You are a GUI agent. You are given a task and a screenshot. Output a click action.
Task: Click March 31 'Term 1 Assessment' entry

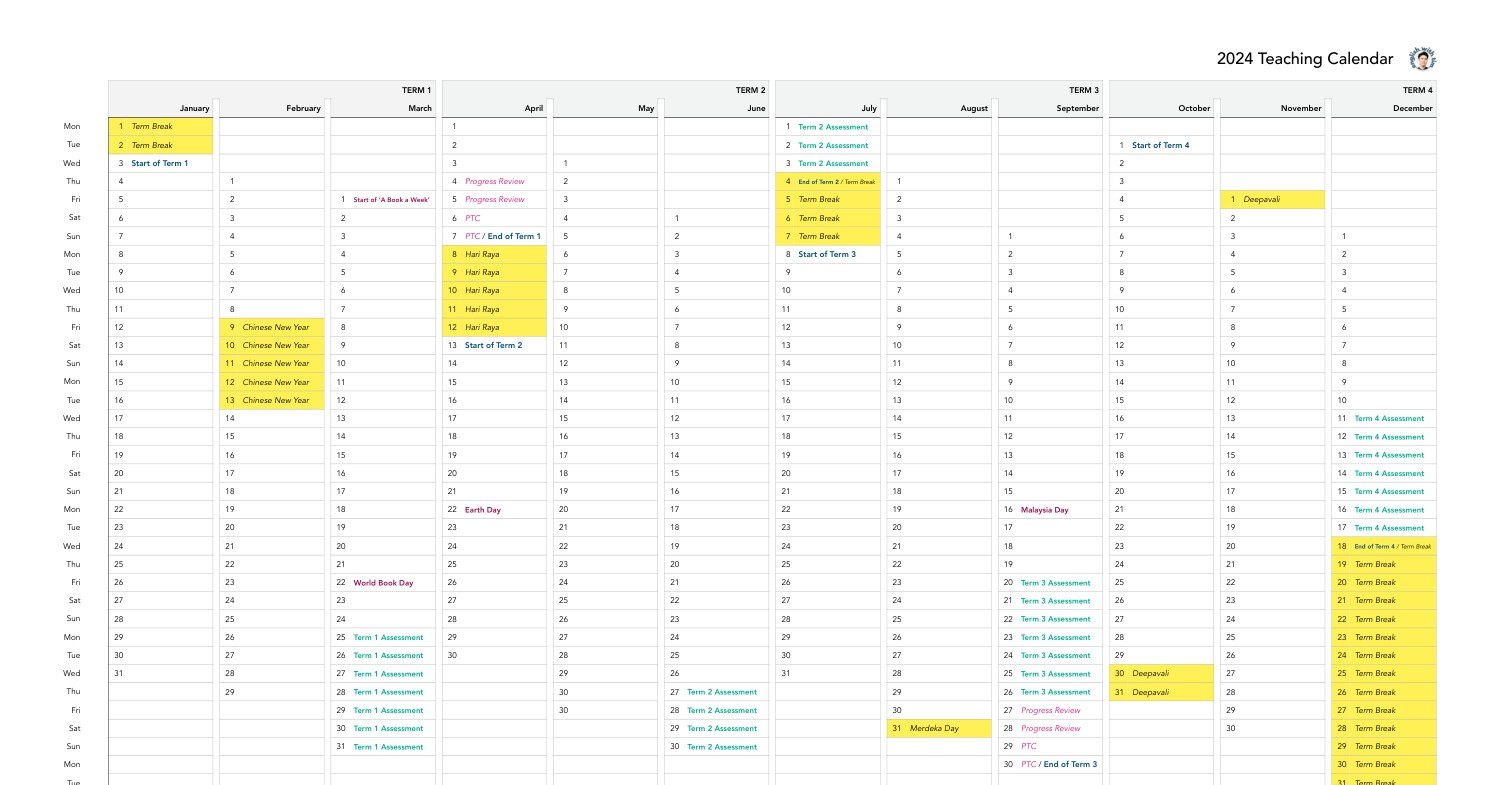tap(388, 746)
